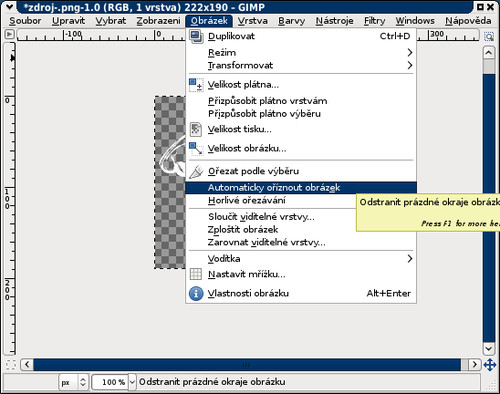Expand the Režim submenu

pos(301,53)
